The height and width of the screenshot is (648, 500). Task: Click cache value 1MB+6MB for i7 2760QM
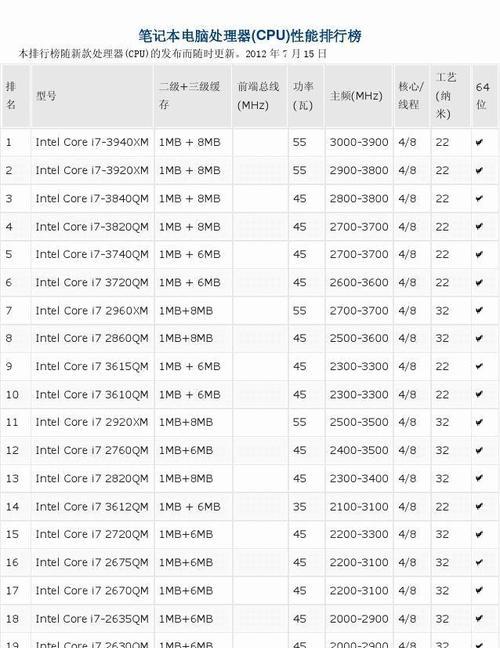186,450
